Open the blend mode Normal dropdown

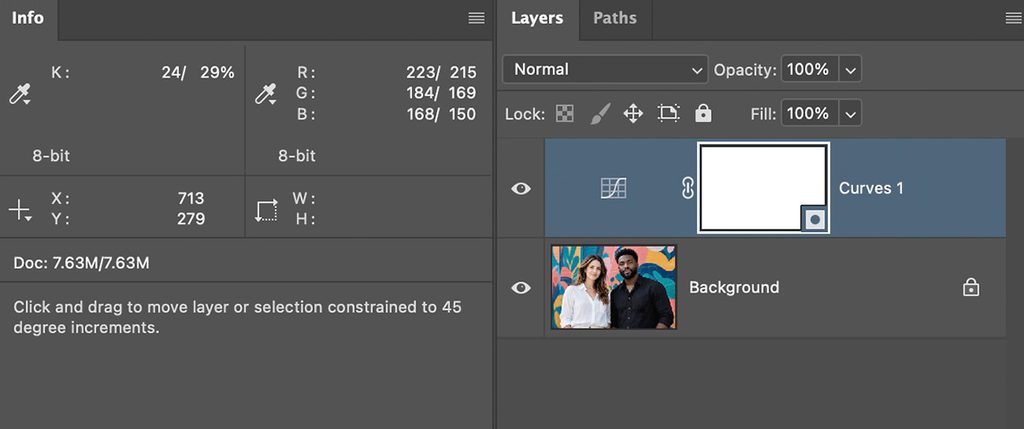pos(605,69)
